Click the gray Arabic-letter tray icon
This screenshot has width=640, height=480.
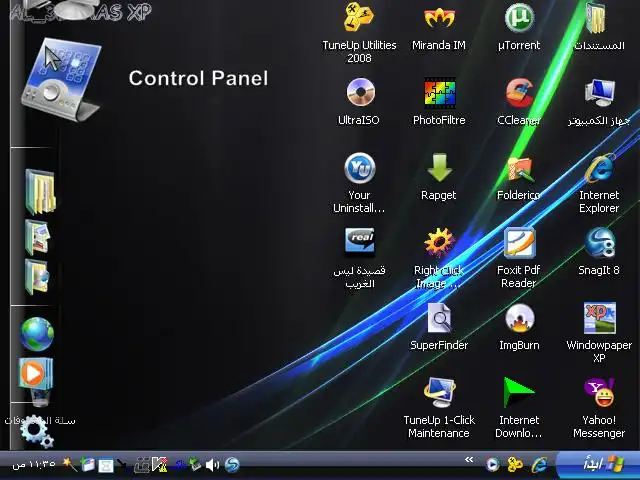141,465
